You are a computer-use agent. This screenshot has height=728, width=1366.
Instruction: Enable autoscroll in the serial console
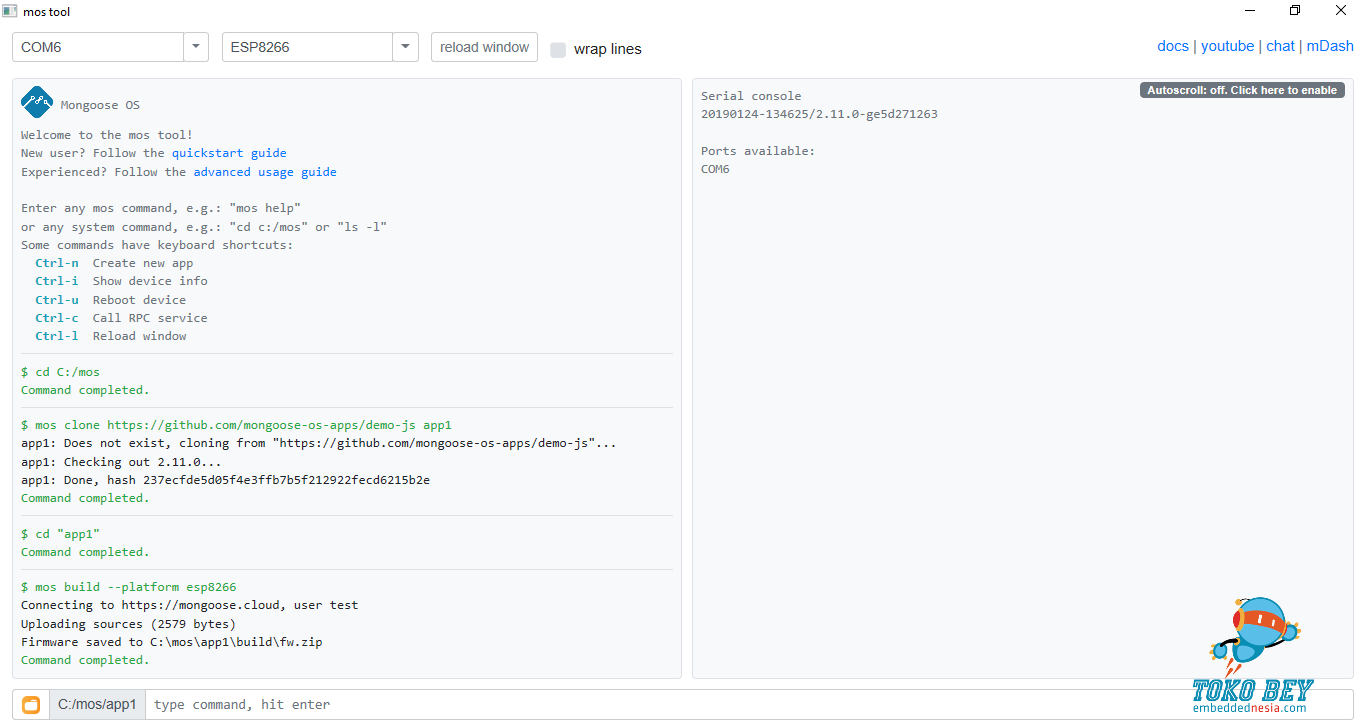point(1241,90)
